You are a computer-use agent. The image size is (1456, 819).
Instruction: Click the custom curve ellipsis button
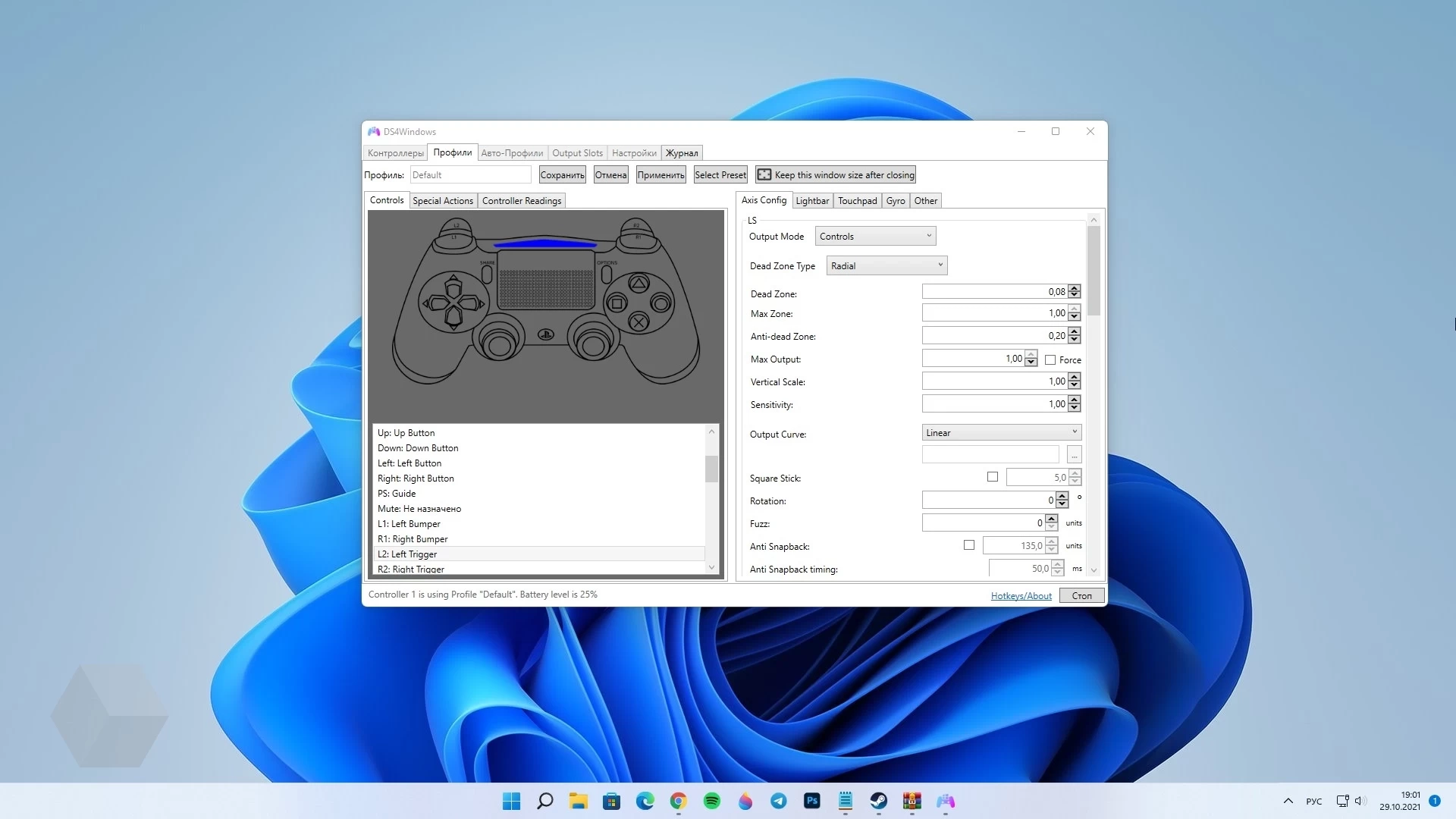[1074, 455]
